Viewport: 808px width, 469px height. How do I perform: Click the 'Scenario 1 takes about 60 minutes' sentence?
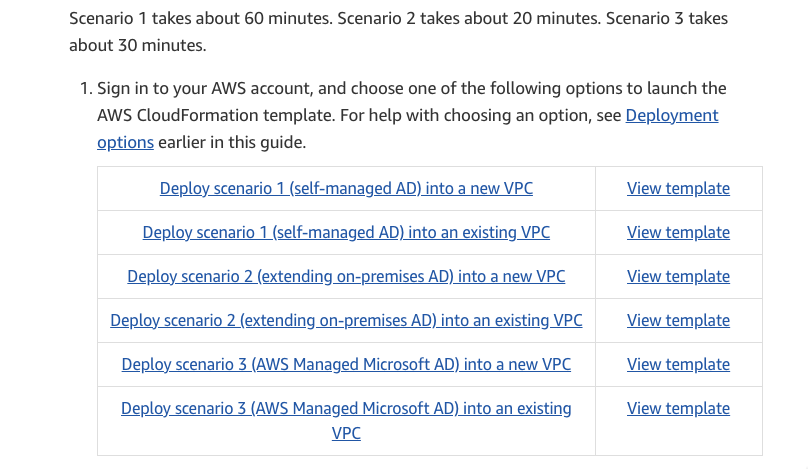pos(201,19)
